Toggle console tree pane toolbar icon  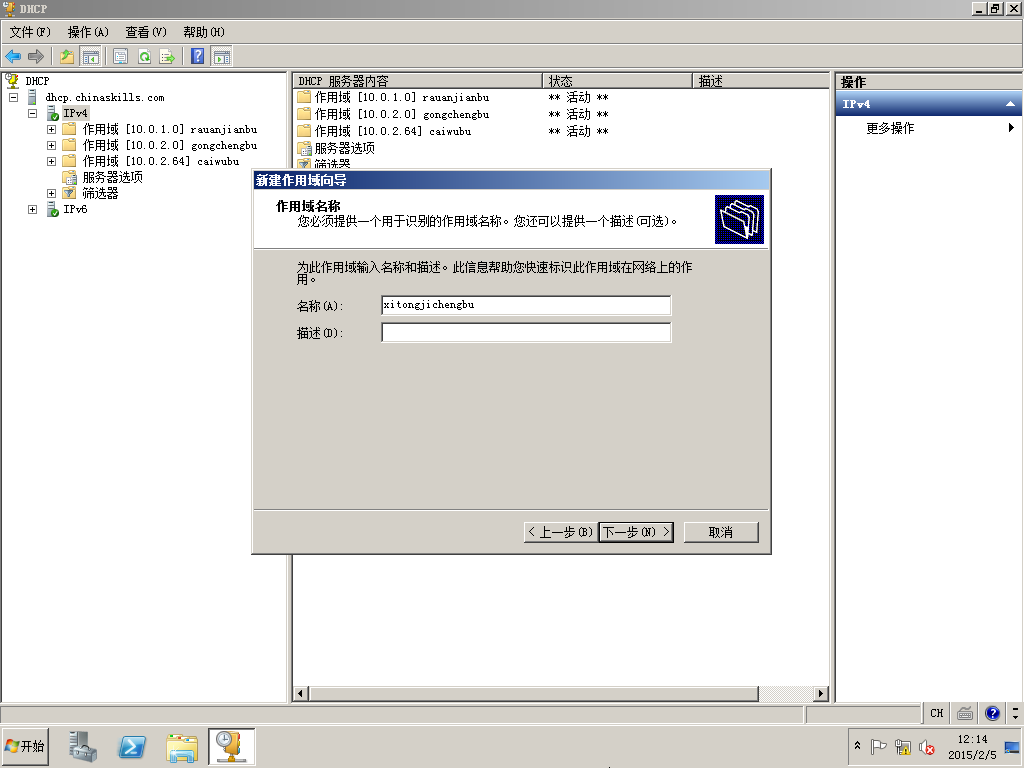[90, 57]
